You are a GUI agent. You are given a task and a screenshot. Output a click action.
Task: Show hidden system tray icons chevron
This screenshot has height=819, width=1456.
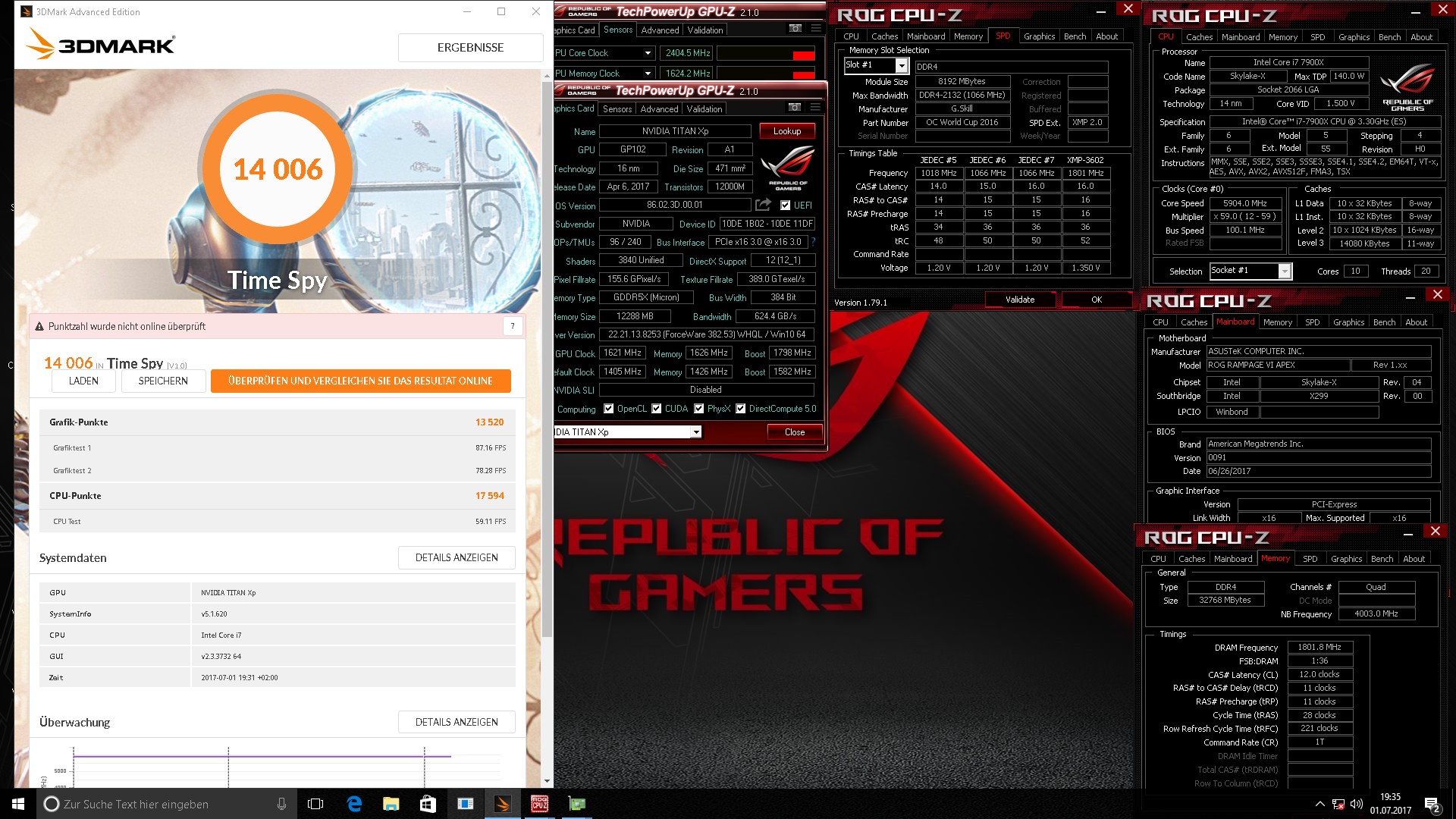click(x=1319, y=804)
